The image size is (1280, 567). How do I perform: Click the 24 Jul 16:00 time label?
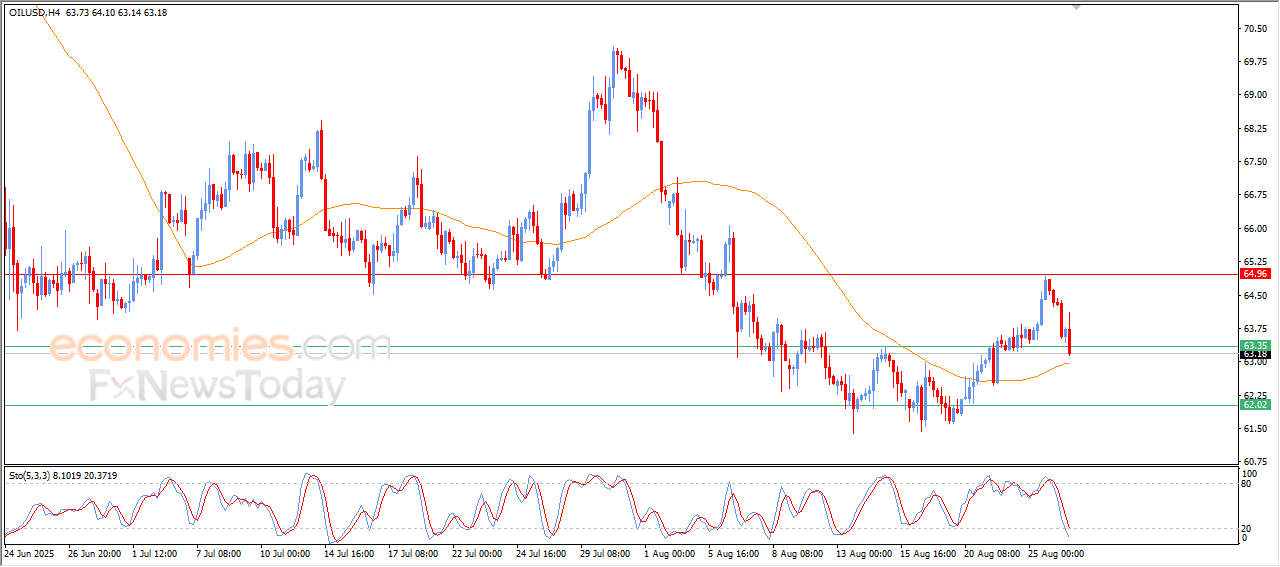(x=542, y=552)
